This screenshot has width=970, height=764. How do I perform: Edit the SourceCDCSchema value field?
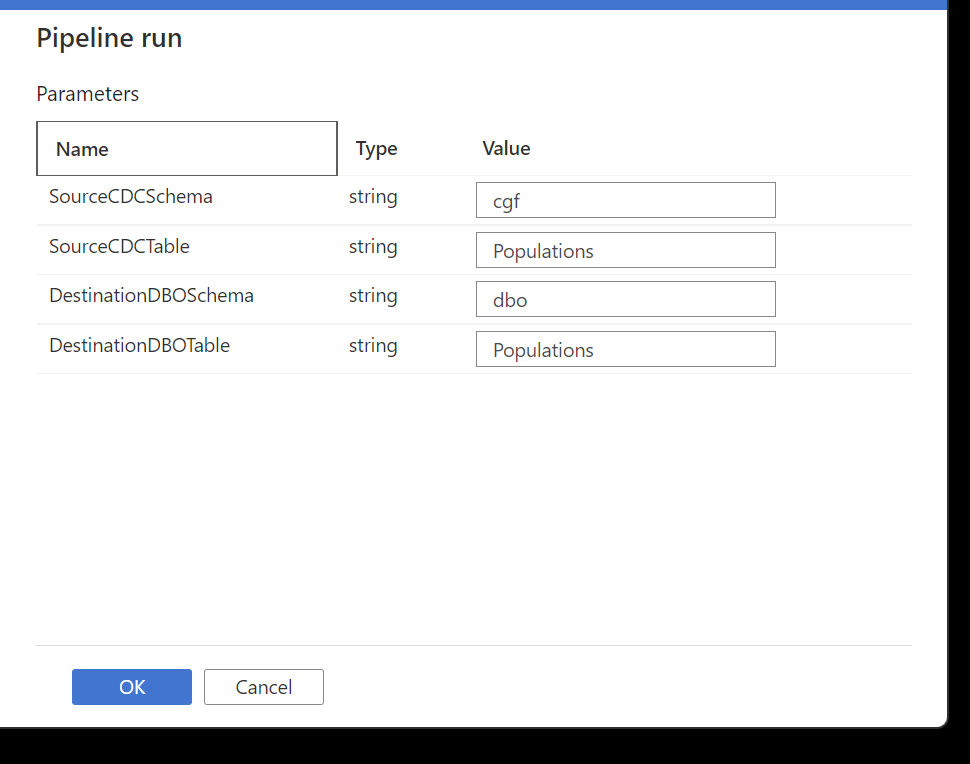(625, 200)
